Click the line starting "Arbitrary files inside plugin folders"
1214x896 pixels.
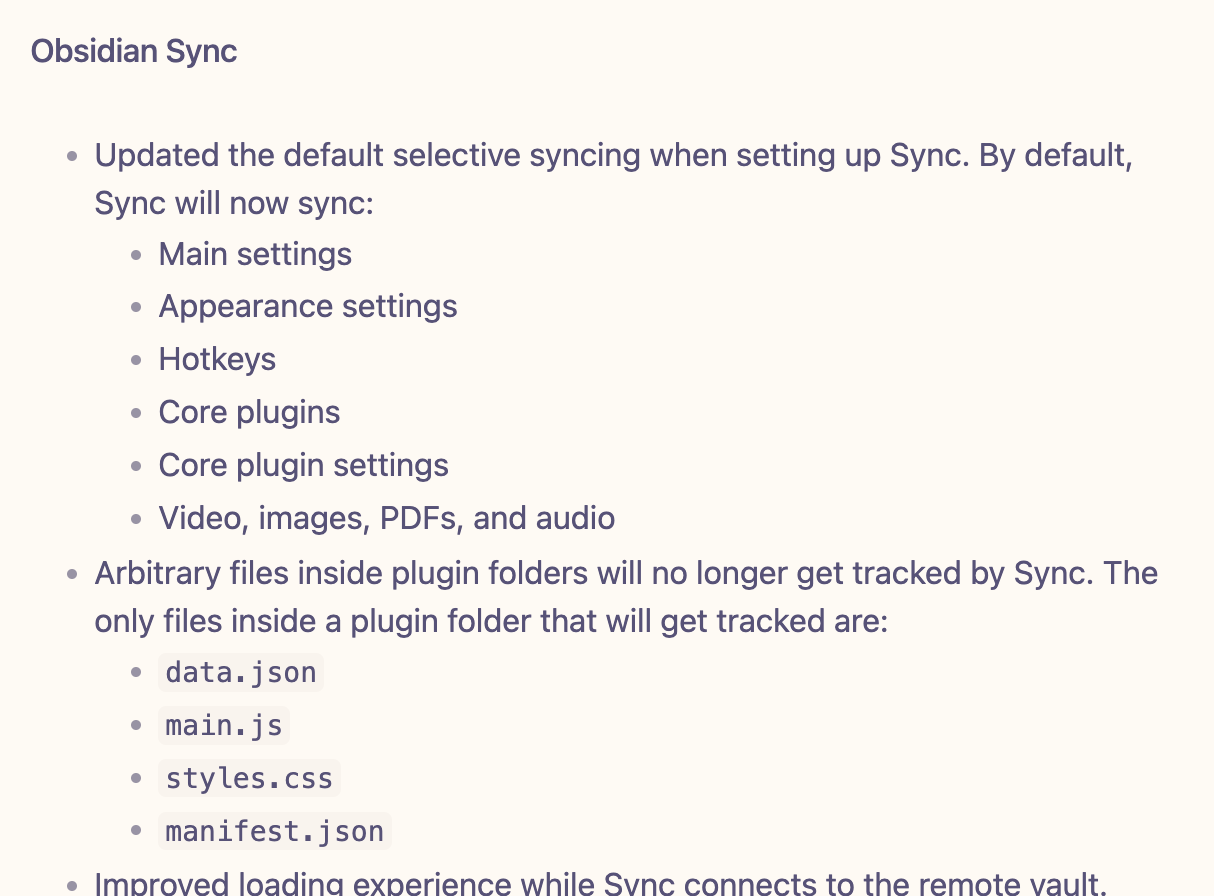626,574
